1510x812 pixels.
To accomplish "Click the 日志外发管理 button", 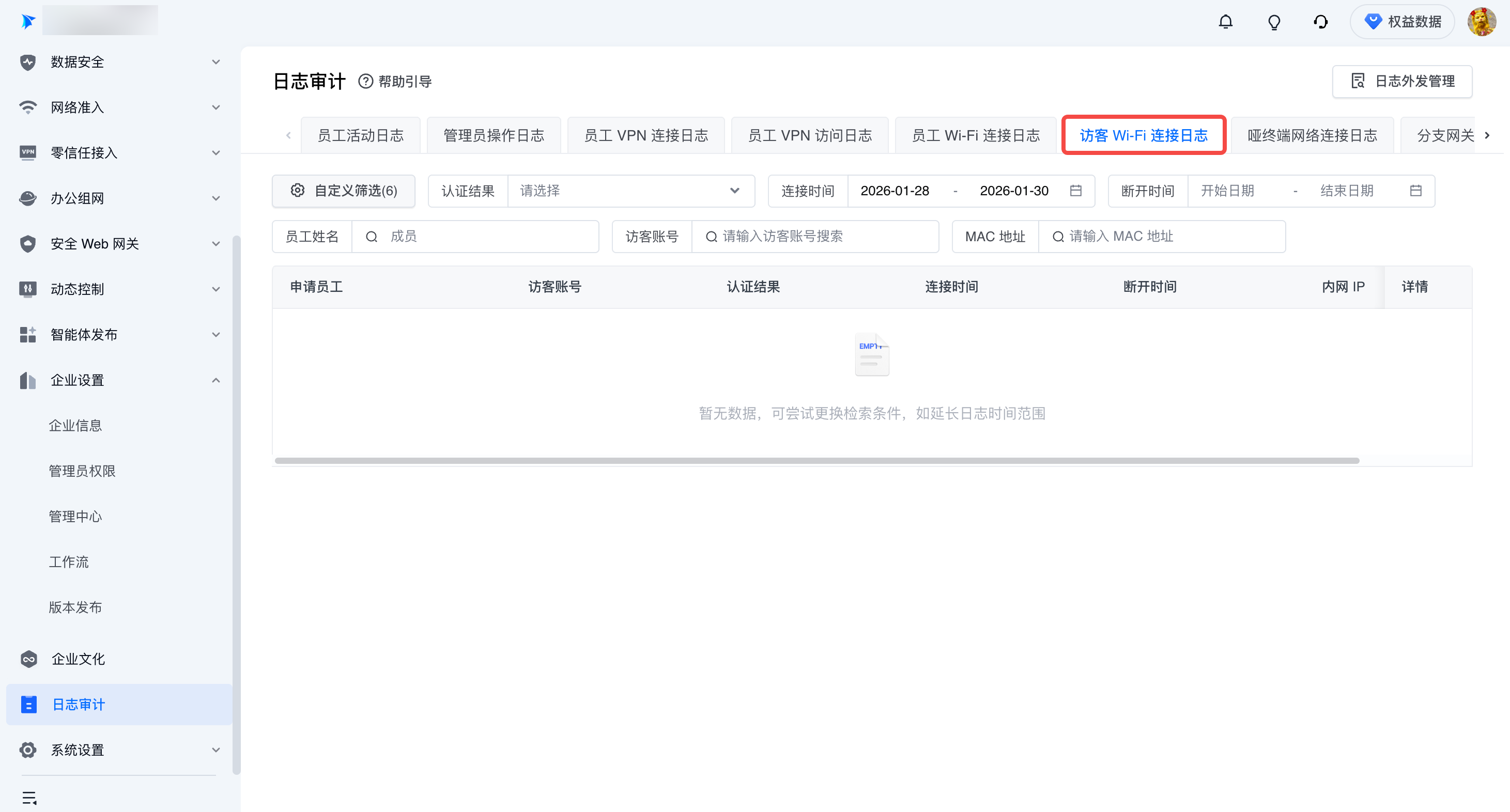I will 1401,81.
